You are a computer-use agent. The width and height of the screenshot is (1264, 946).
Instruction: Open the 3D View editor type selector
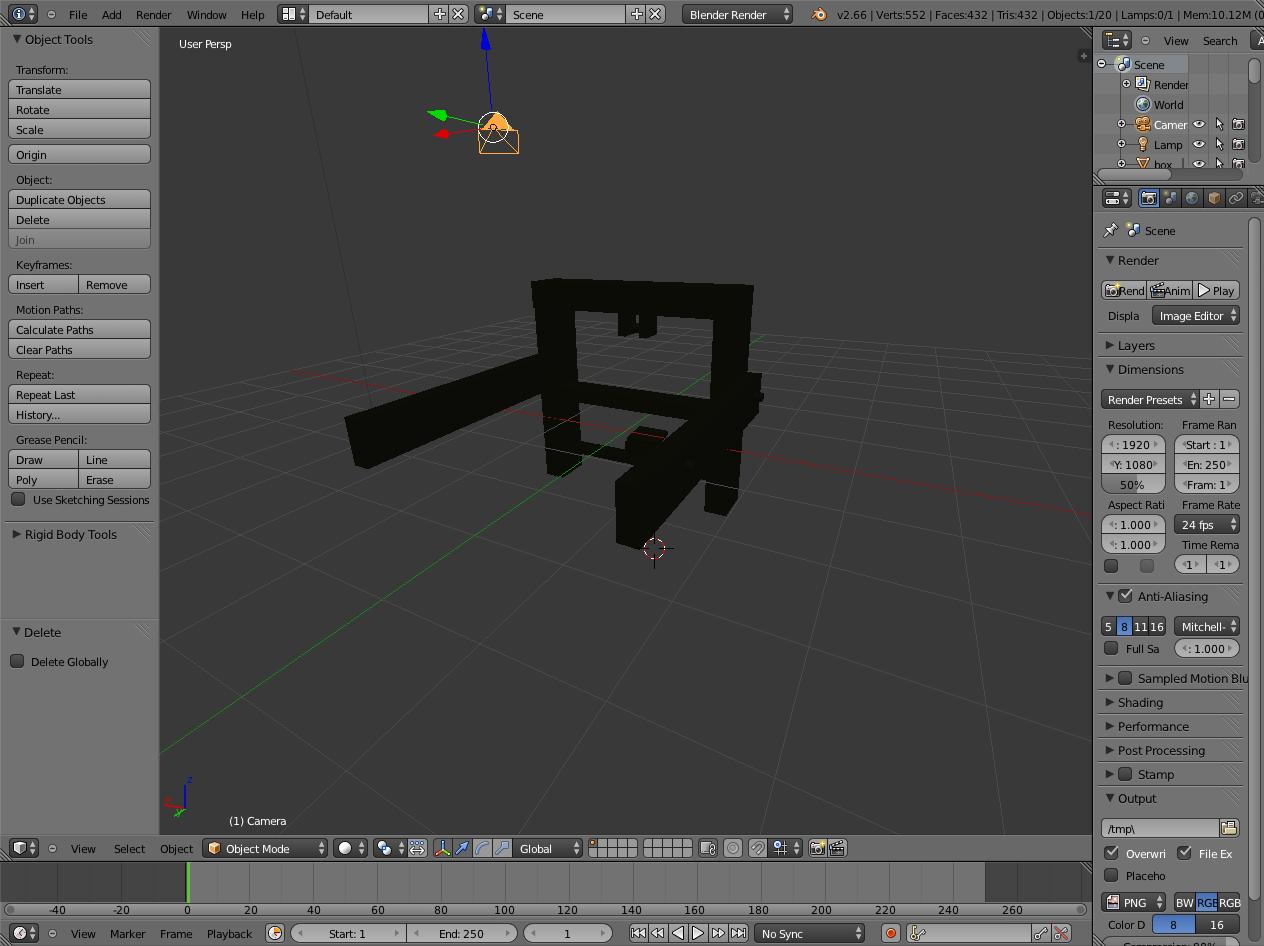coord(22,848)
